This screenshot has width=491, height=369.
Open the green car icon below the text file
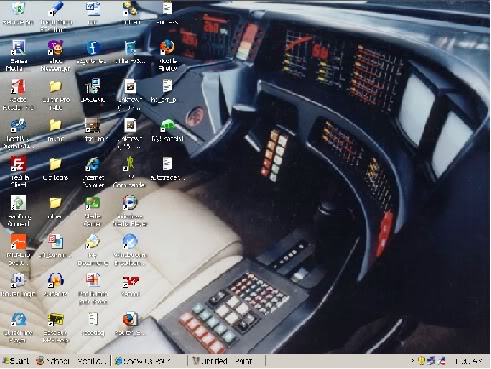coord(167,125)
